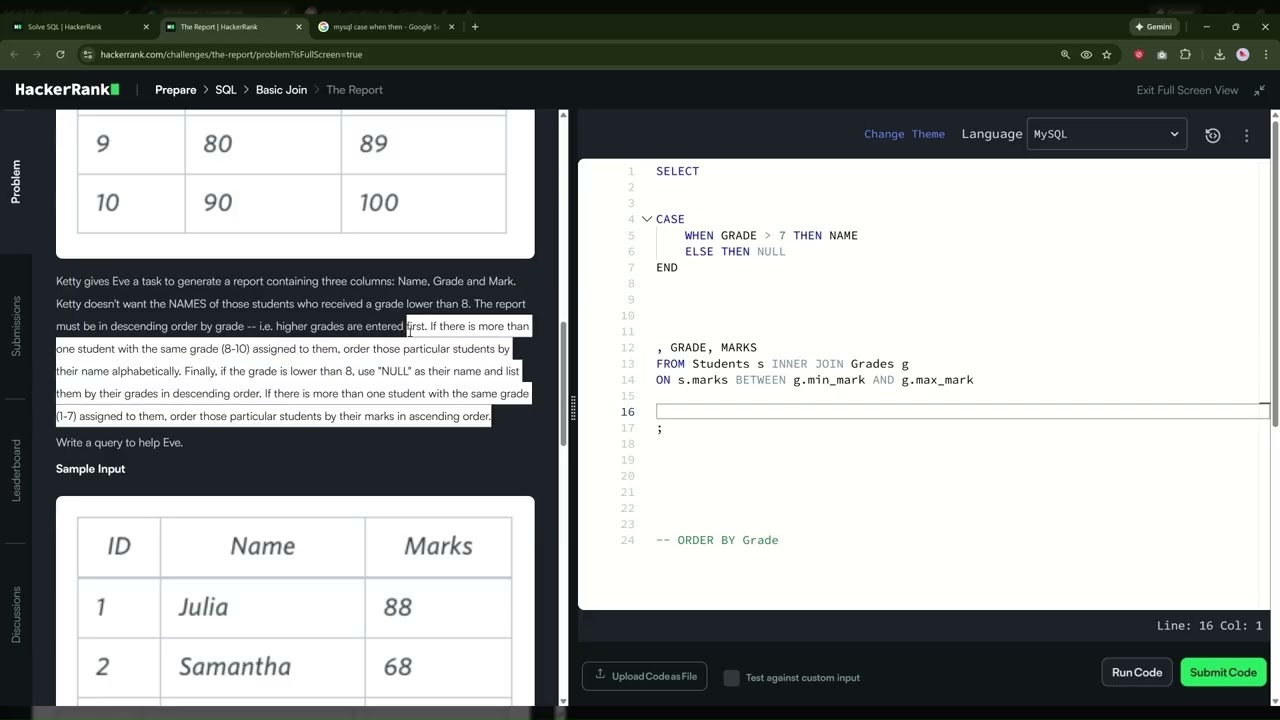Click the Samantha cell in sample input
The width and height of the screenshot is (1280, 720).
coord(262,667)
